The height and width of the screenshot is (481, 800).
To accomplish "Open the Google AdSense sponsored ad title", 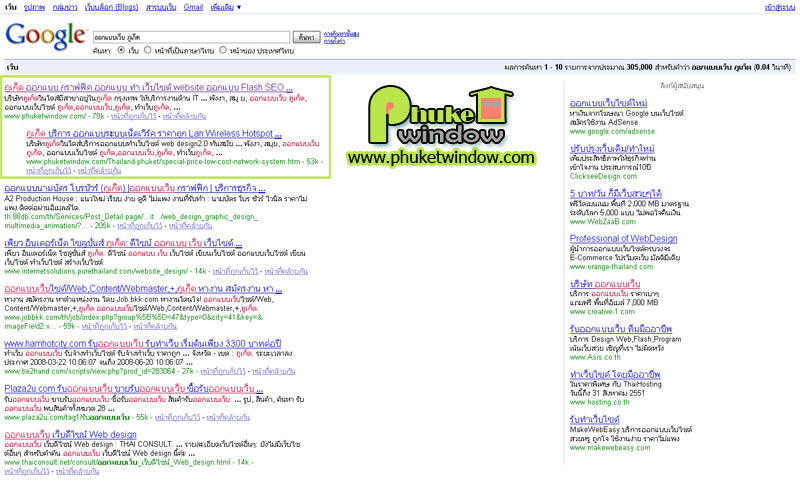I will (x=608, y=103).
